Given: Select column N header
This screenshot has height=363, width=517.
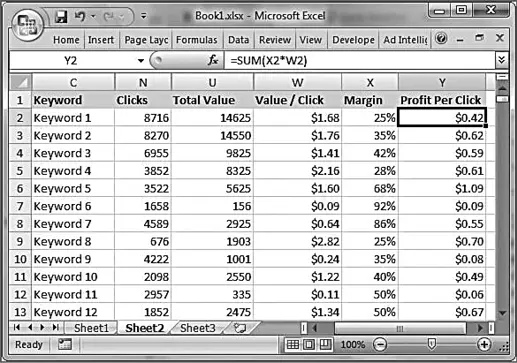Looking at the screenshot, I should 143,82.
